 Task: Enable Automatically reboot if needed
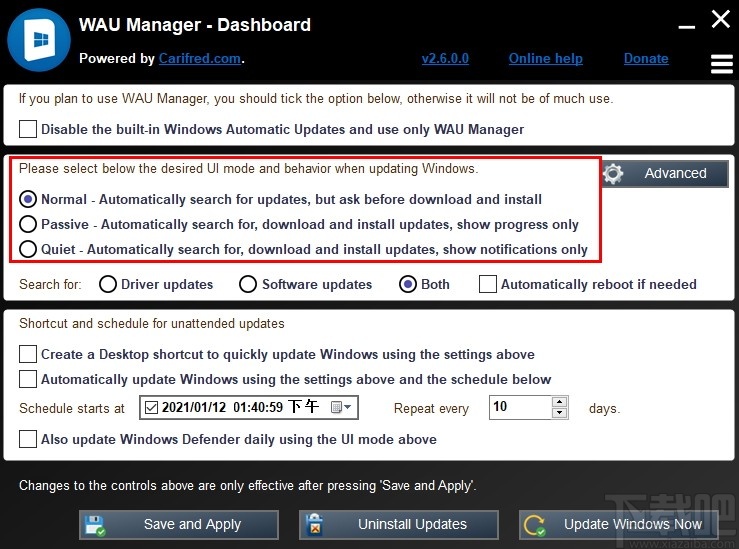click(488, 284)
